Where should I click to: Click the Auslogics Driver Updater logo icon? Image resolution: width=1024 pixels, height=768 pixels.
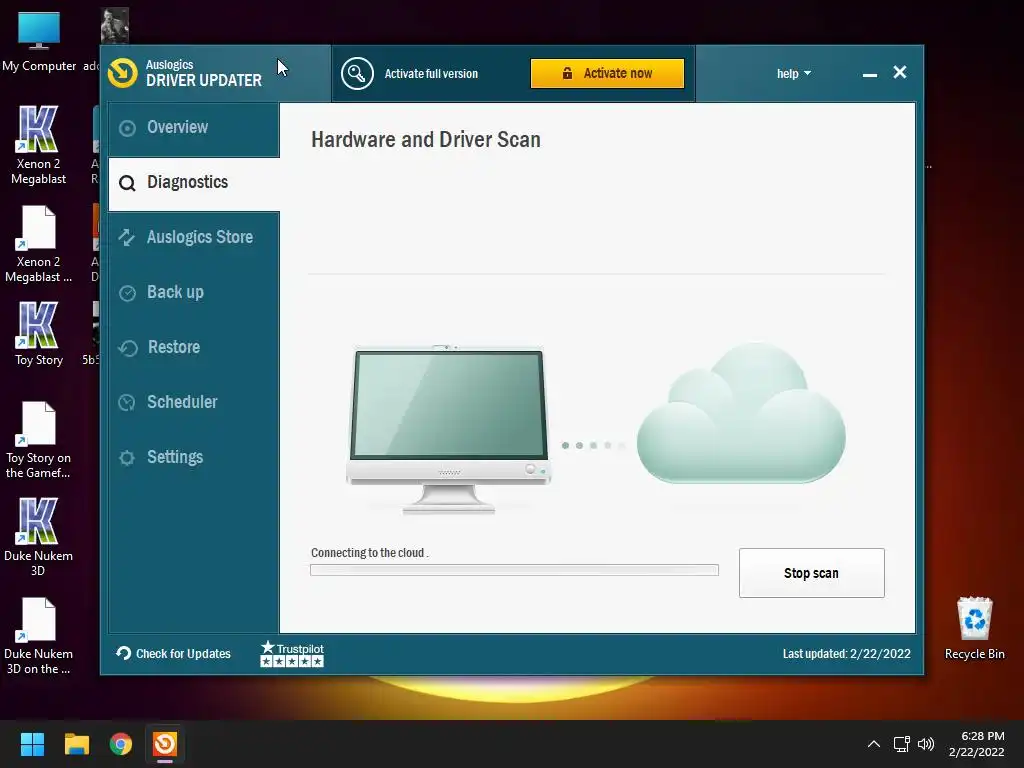pos(123,73)
